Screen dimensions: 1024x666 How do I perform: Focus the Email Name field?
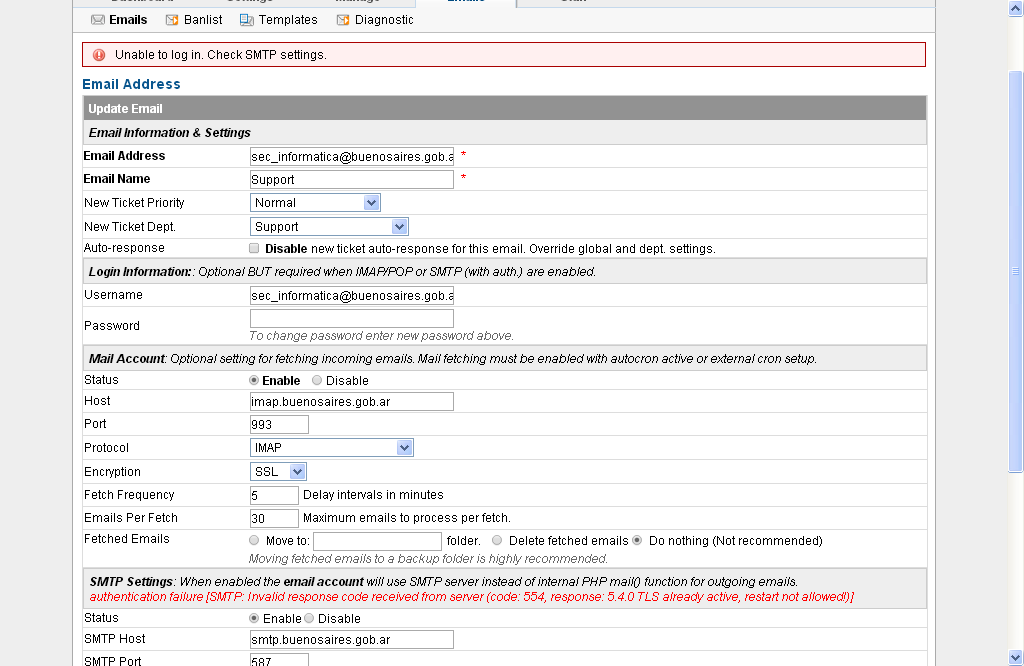click(x=352, y=180)
